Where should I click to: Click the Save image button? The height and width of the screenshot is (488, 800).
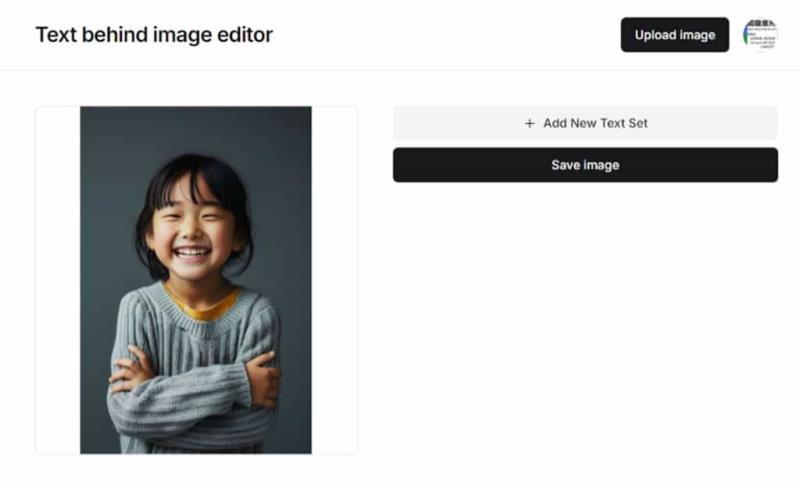585,165
